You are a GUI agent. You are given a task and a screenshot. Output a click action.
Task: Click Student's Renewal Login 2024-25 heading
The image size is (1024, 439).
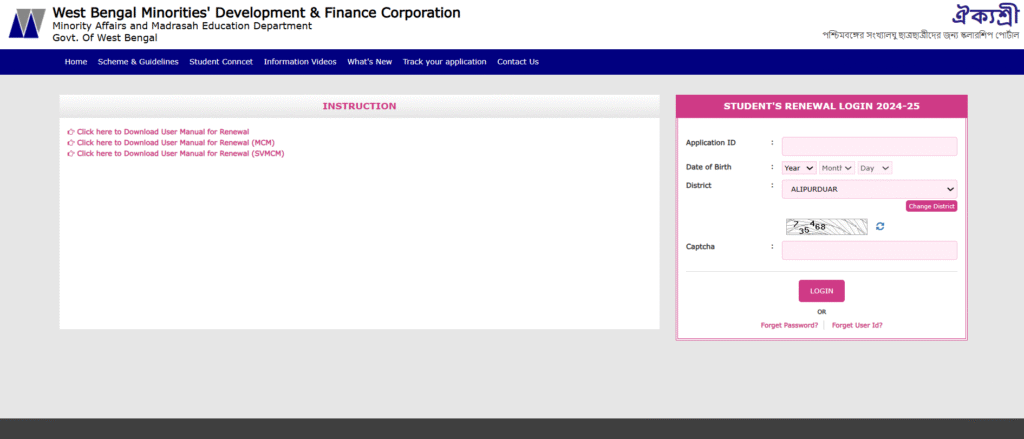[x=822, y=106]
